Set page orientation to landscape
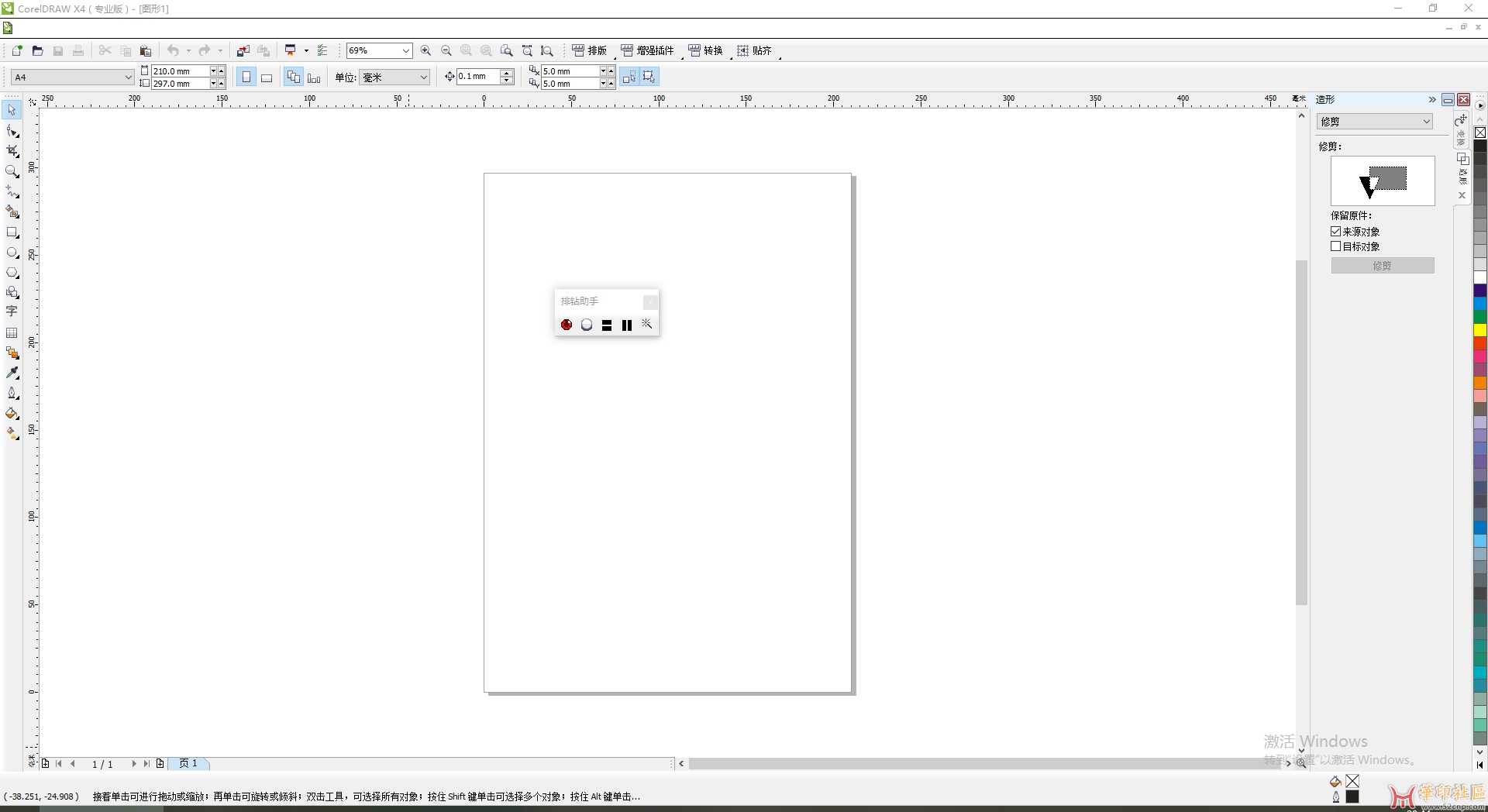 (267, 77)
